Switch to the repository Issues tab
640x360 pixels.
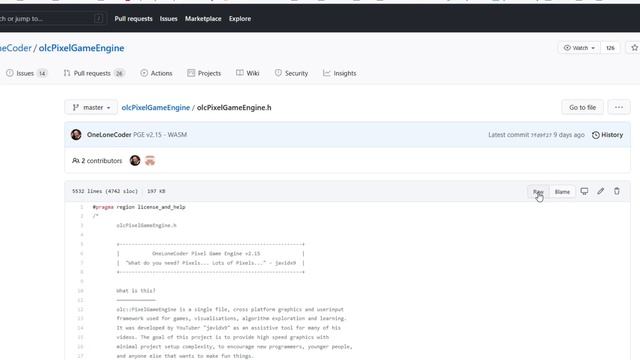coord(27,73)
